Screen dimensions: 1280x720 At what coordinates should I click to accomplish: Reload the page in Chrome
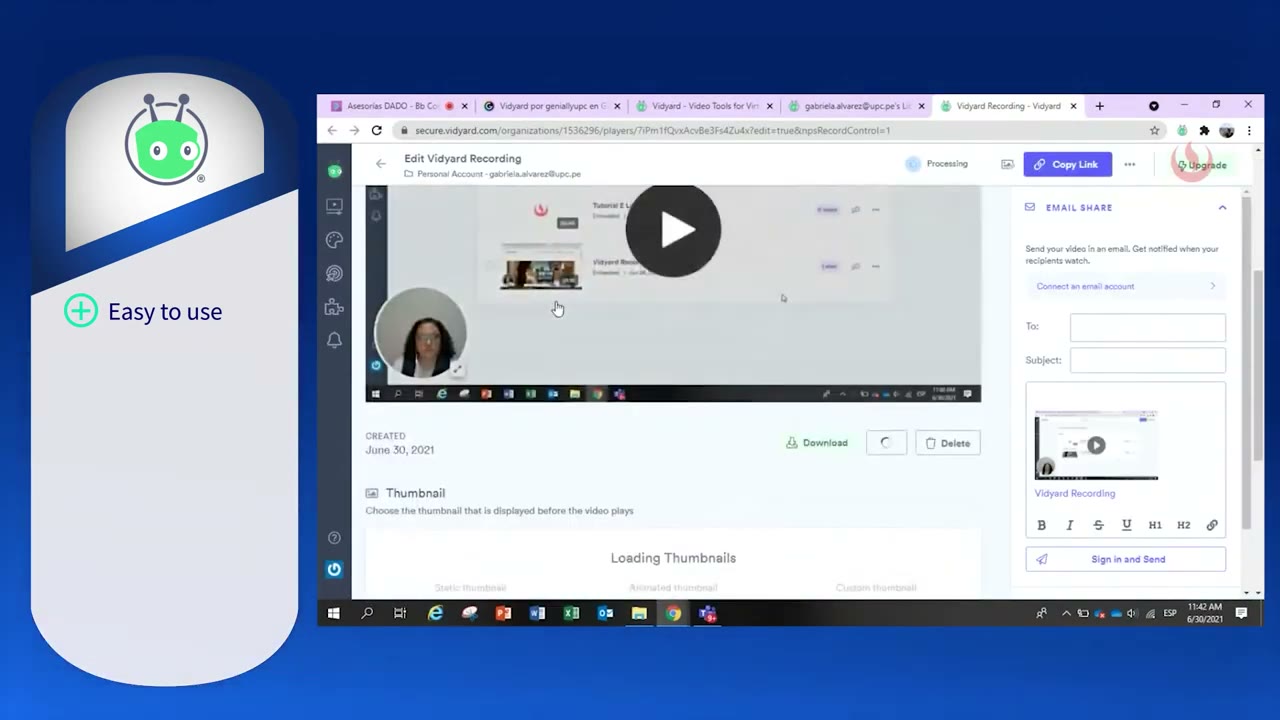coord(376,130)
